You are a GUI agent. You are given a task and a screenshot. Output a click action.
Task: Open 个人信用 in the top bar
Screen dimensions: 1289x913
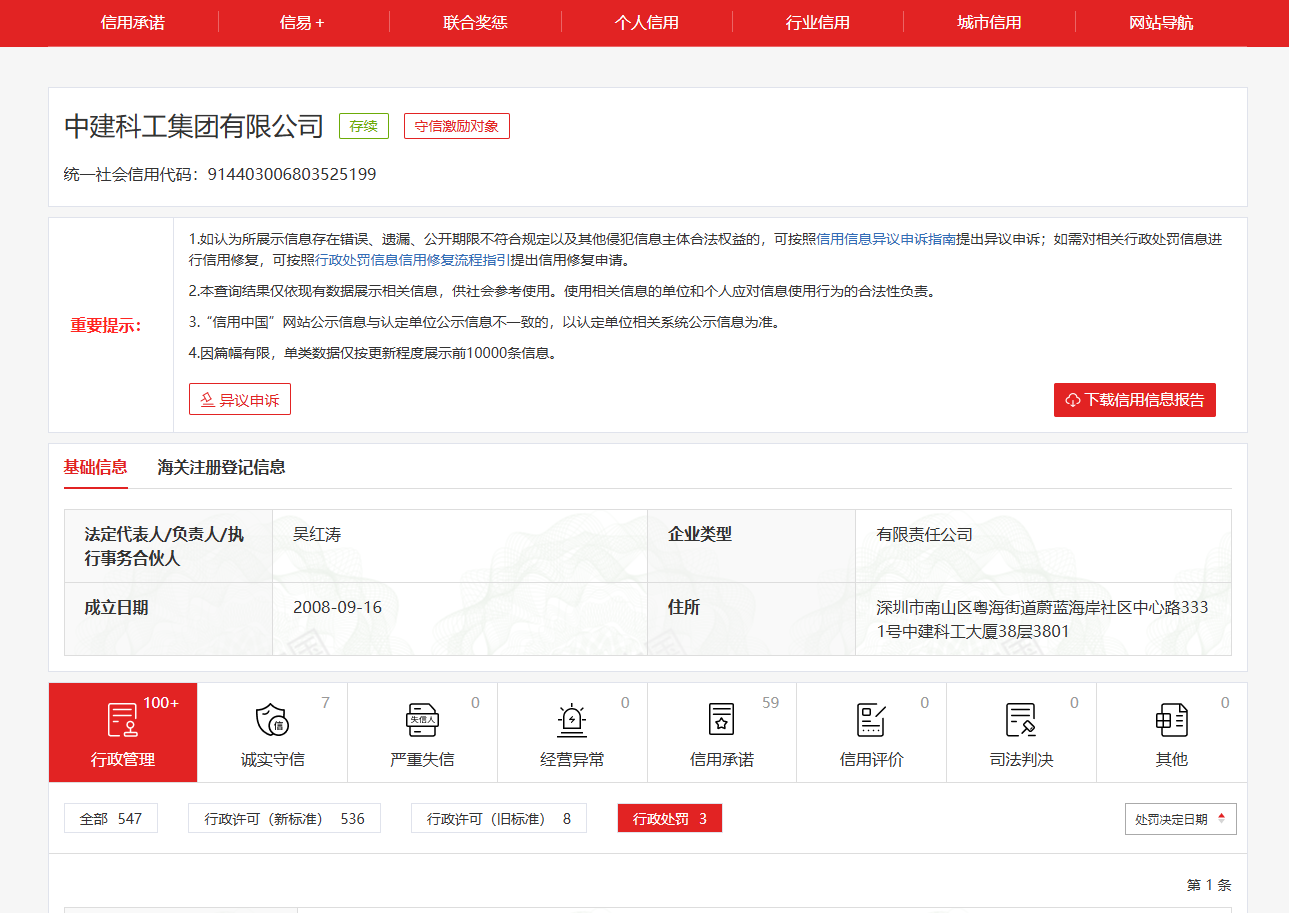tap(647, 22)
